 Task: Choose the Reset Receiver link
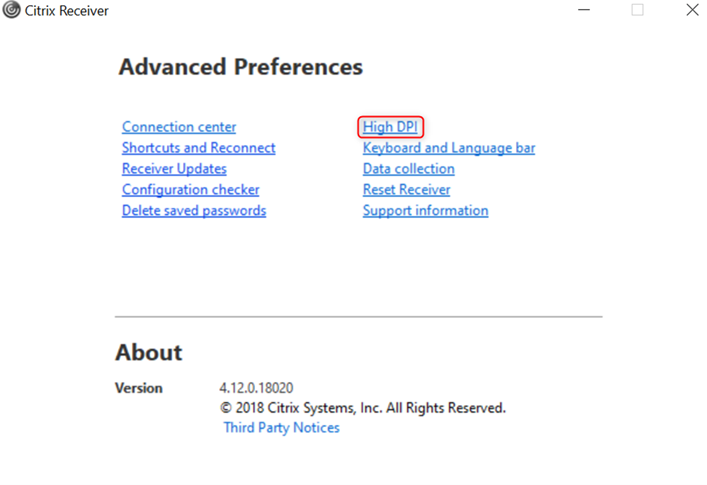pyautogui.click(x=407, y=190)
